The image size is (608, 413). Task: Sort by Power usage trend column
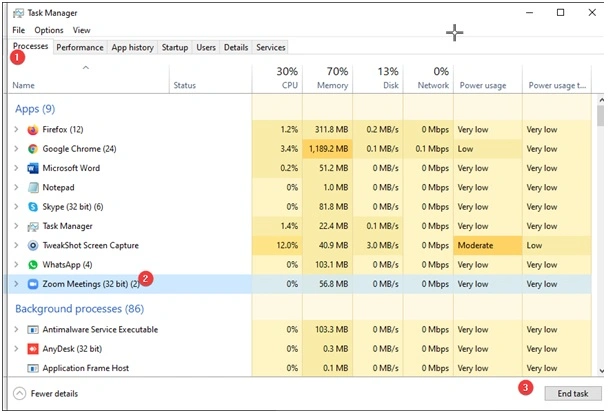coord(557,79)
